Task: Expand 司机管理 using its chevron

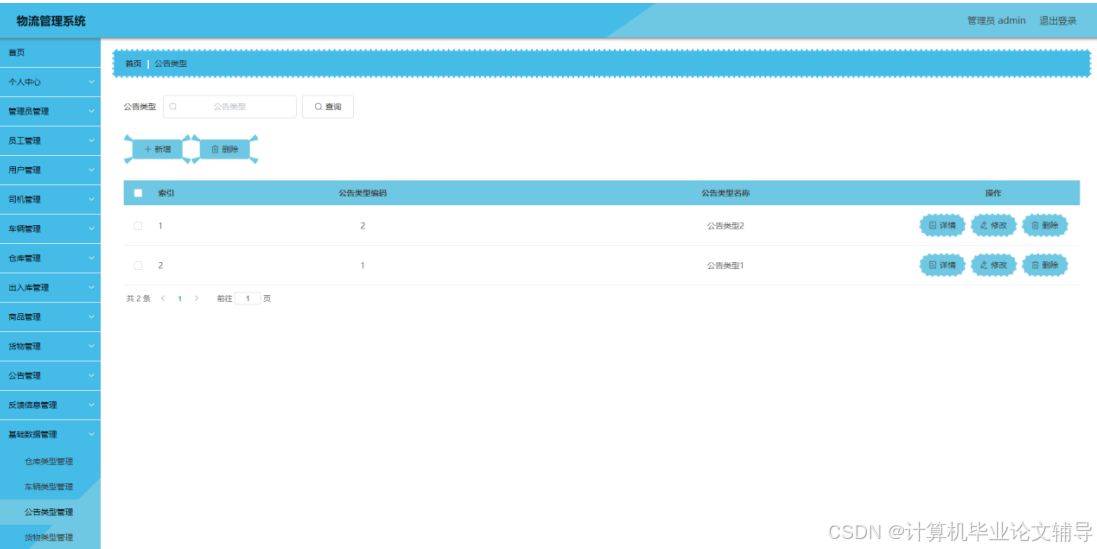Action: [x=92, y=199]
